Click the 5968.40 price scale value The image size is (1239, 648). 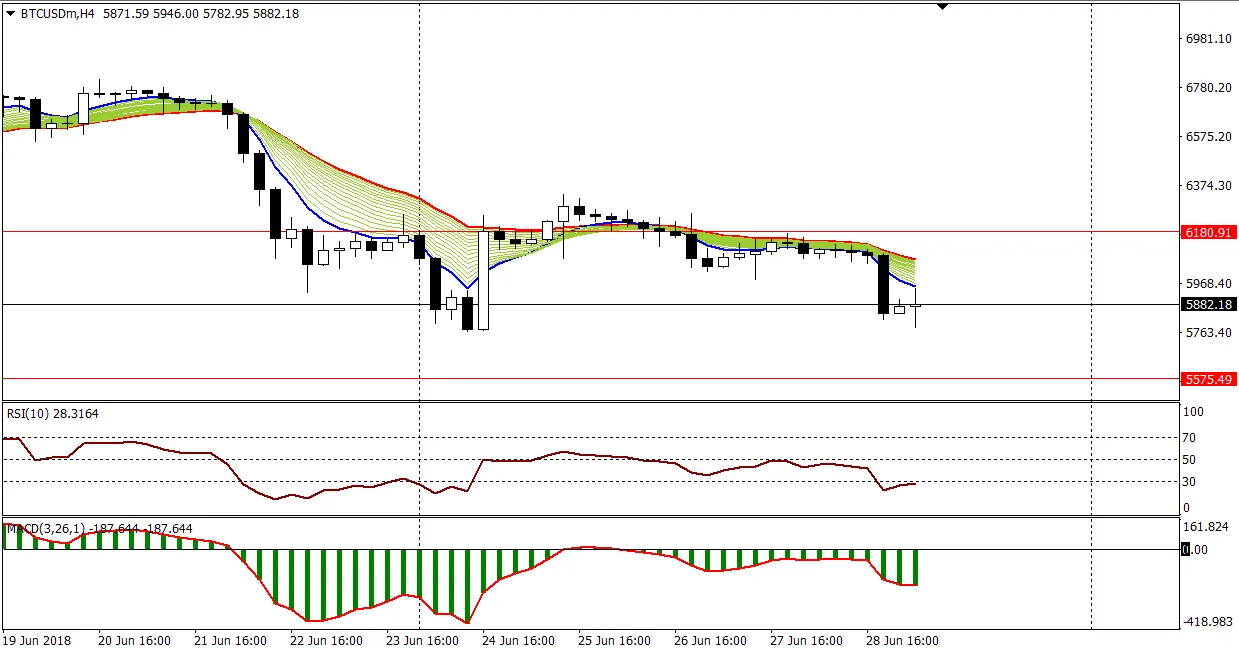pos(1207,283)
